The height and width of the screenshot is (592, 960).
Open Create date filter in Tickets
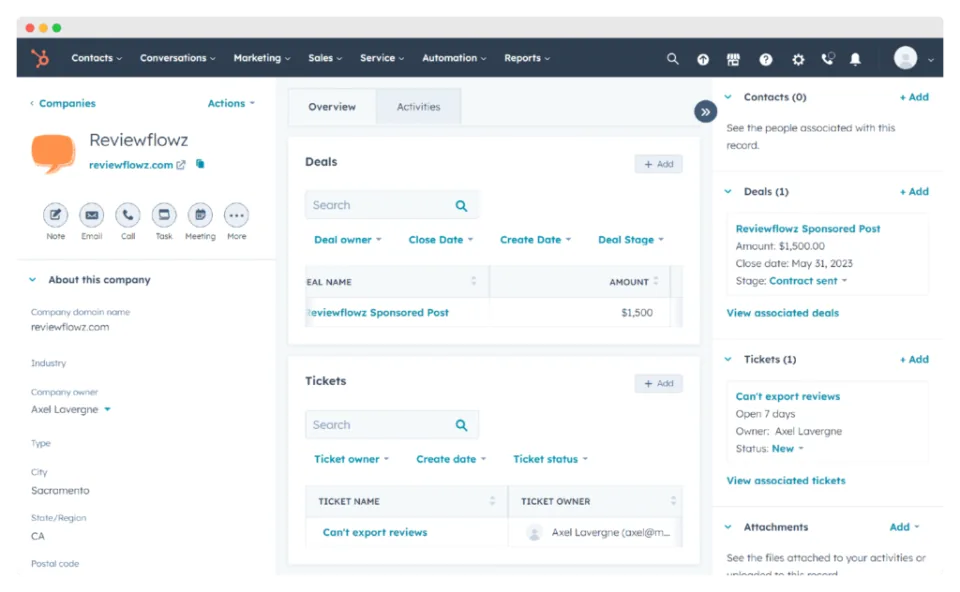(x=451, y=459)
